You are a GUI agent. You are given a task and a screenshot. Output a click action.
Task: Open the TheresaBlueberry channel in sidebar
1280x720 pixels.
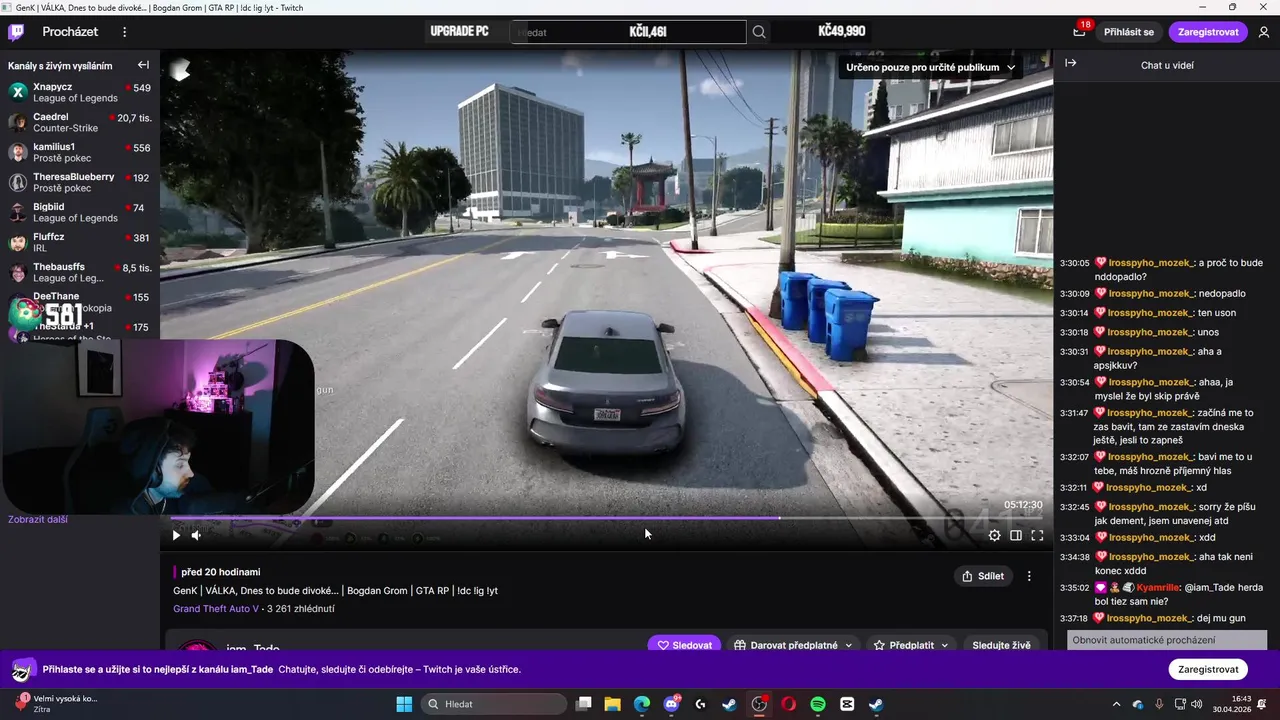click(80, 182)
